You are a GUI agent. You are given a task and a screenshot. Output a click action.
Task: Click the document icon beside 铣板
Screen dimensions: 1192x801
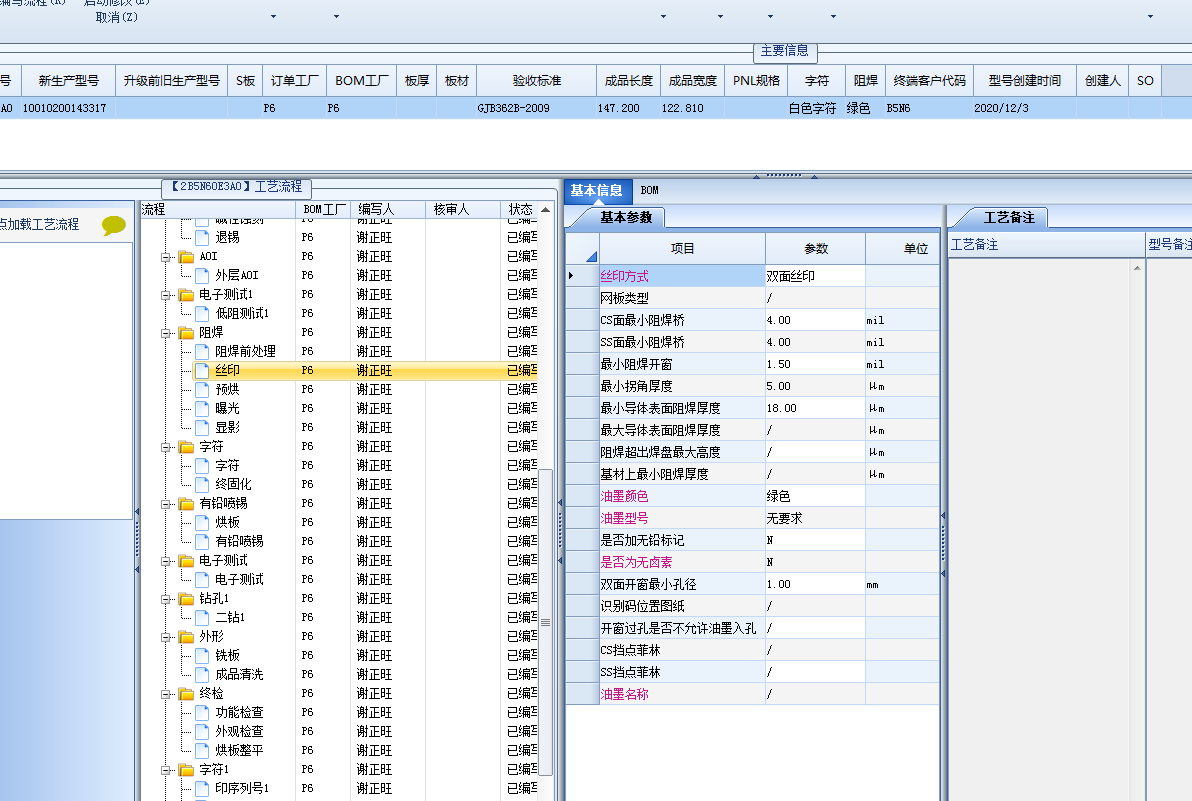202,655
